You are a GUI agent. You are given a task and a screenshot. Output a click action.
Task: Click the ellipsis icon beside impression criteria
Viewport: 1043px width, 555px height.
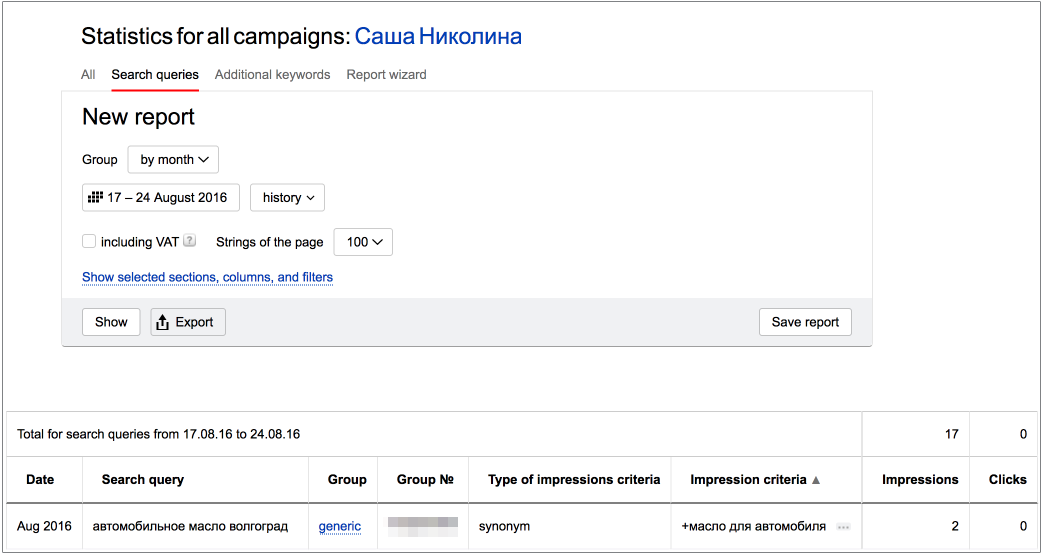pos(843,527)
